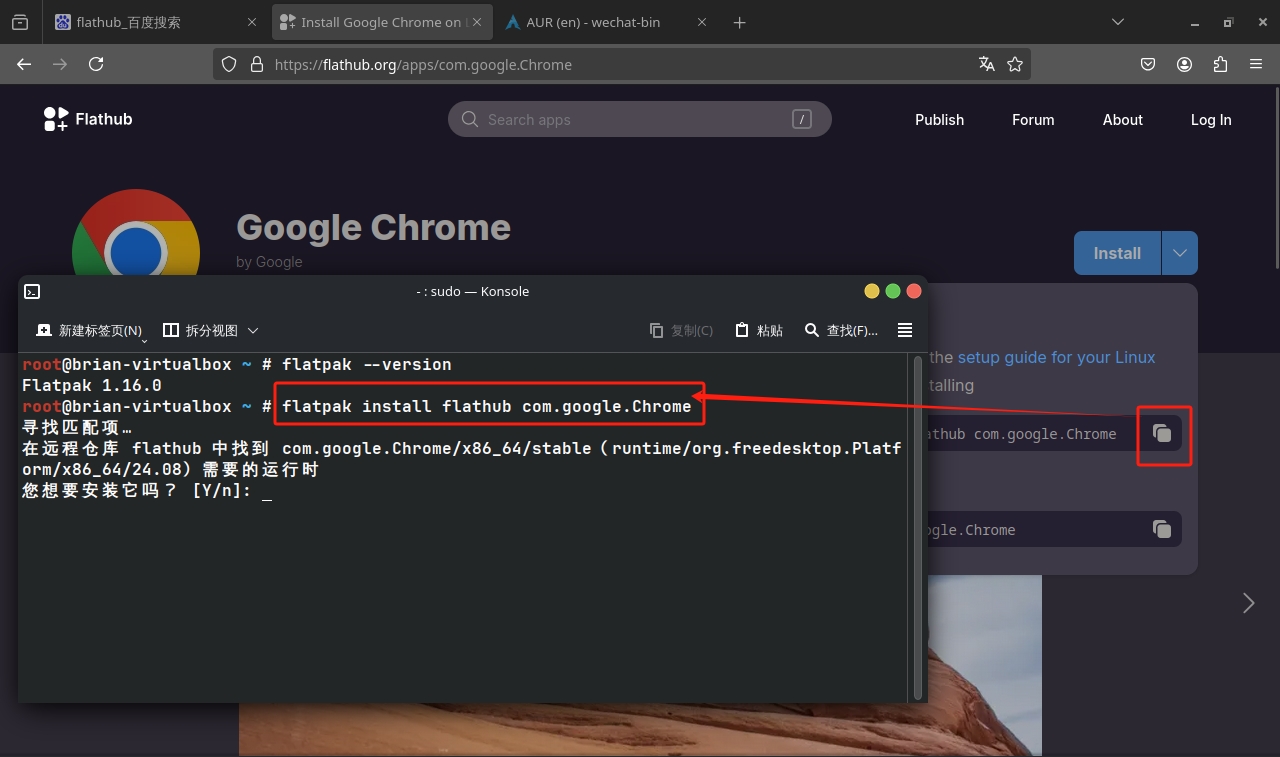
Task: Open Forum in Flathub navigation
Action: click(1033, 119)
